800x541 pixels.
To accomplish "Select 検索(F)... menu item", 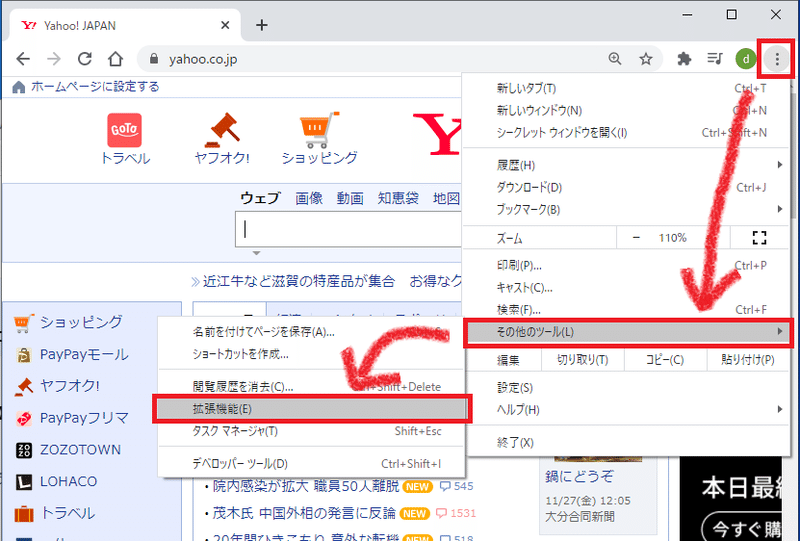I will pyautogui.click(x=628, y=309).
